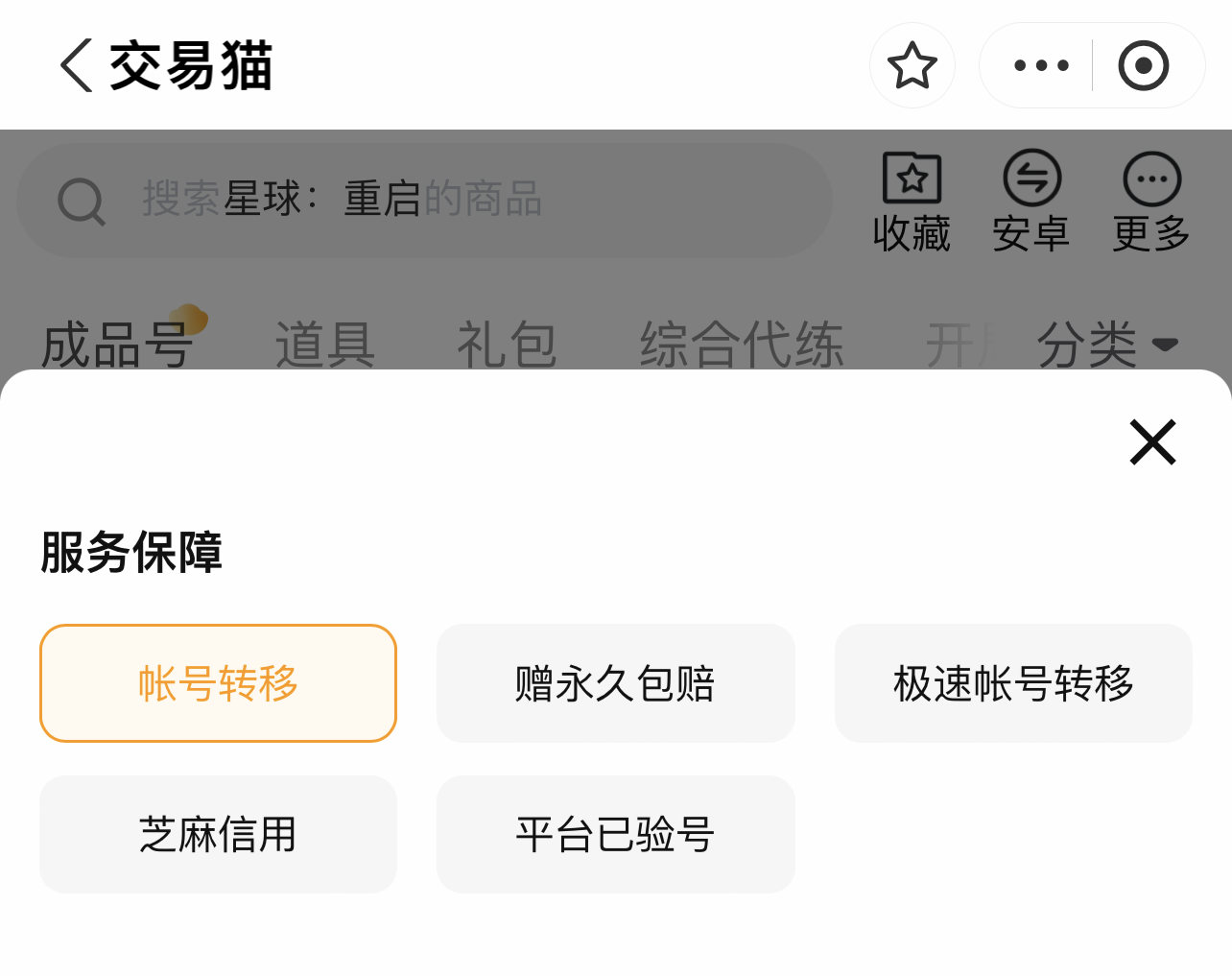Image resolution: width=1232 pixels, height=976 pixels.
Task: Open the 礼包 tab
Action: (507, 344)
